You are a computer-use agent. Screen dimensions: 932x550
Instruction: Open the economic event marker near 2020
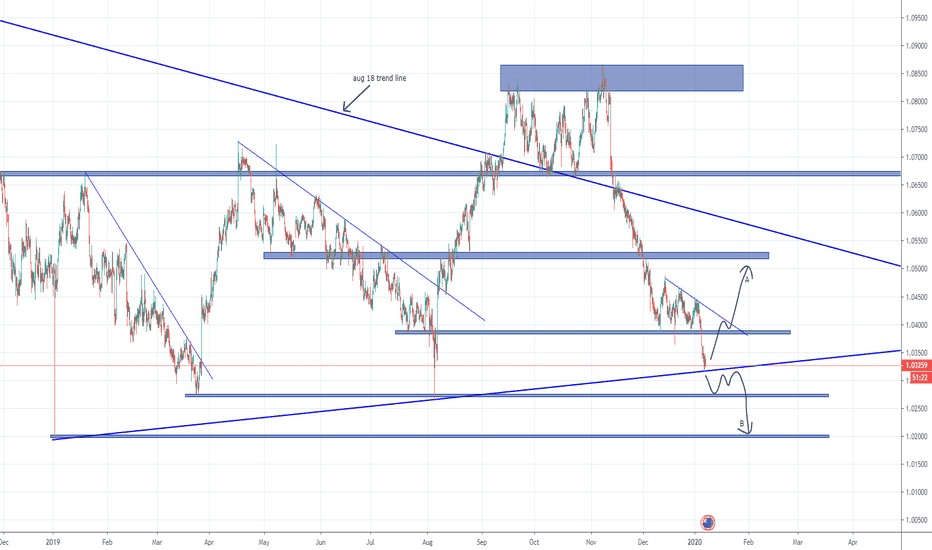[x=707, y=523]
